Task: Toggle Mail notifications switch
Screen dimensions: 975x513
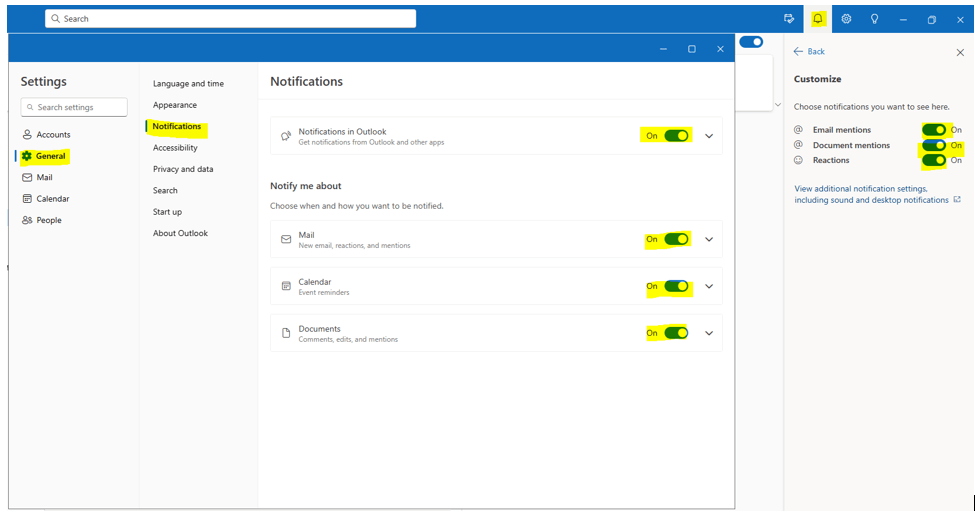Action: tap(677, 239)
